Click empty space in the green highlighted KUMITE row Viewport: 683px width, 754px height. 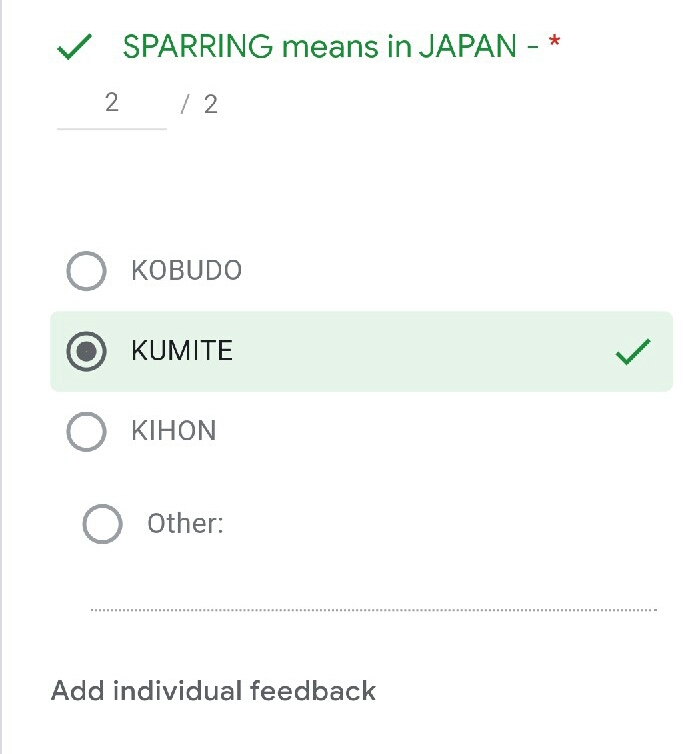coord(420,351)
